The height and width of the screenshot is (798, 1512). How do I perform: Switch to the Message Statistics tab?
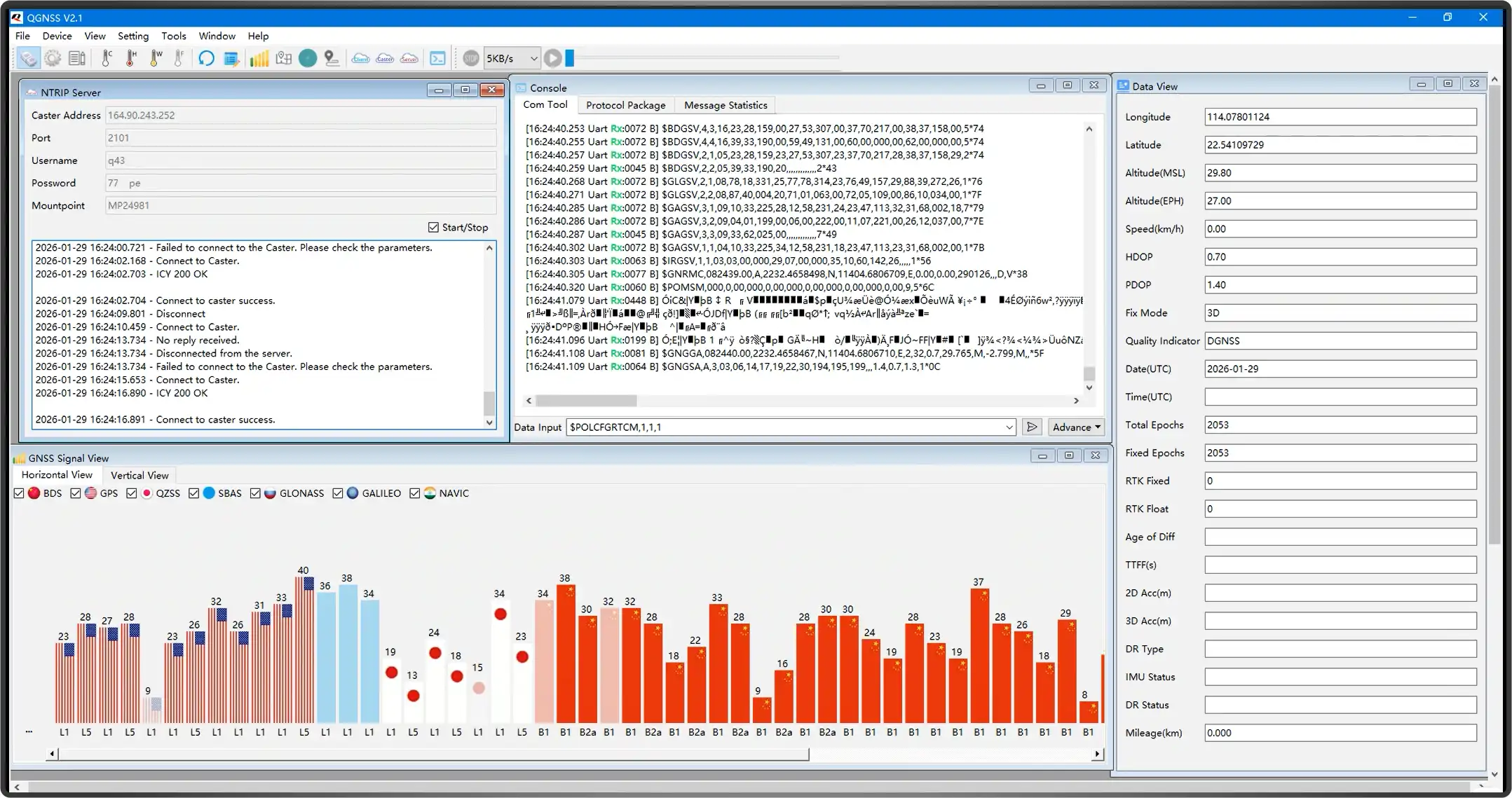click(725, 105)
